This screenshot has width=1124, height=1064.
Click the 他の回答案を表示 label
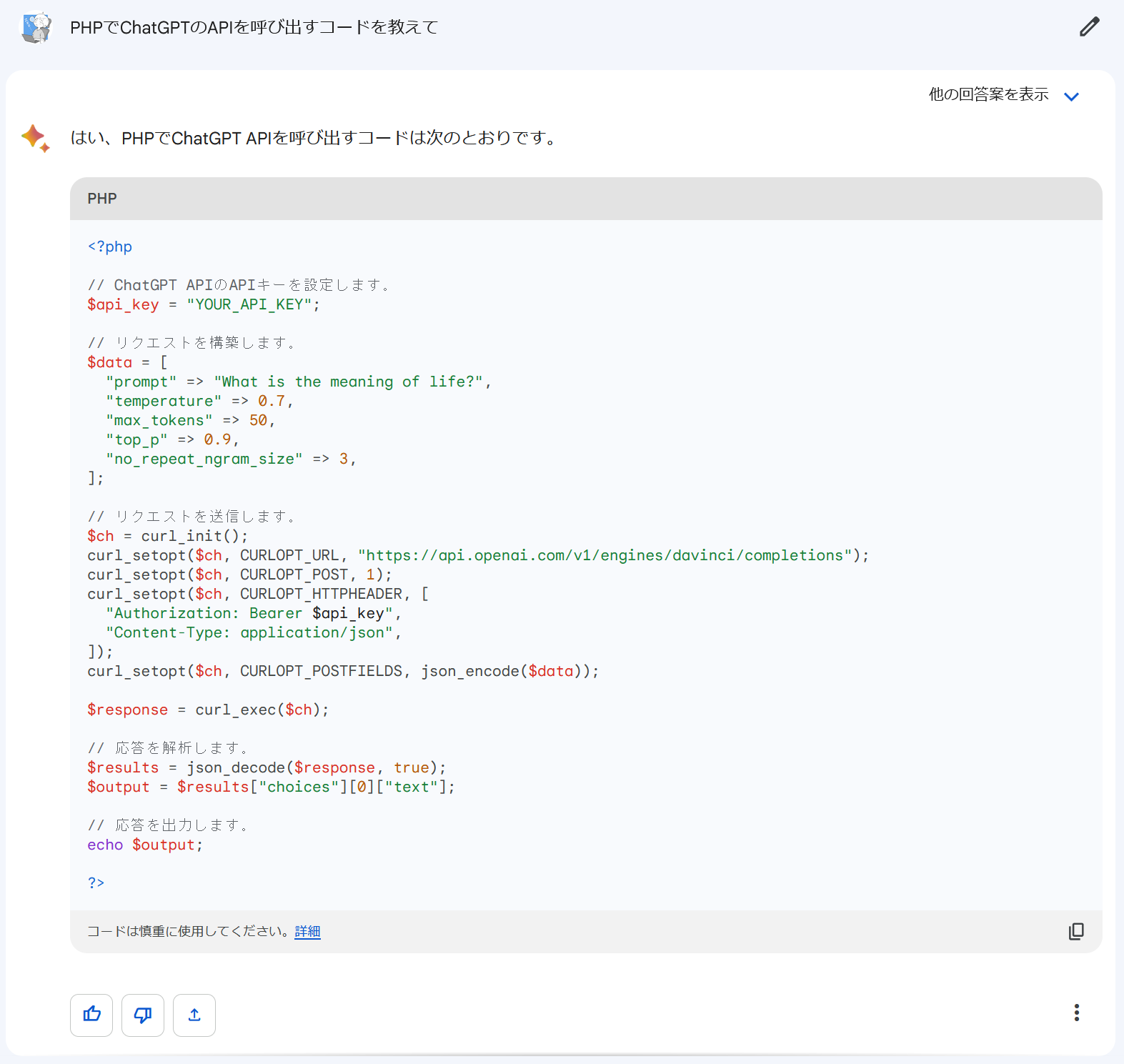(988, 94)
